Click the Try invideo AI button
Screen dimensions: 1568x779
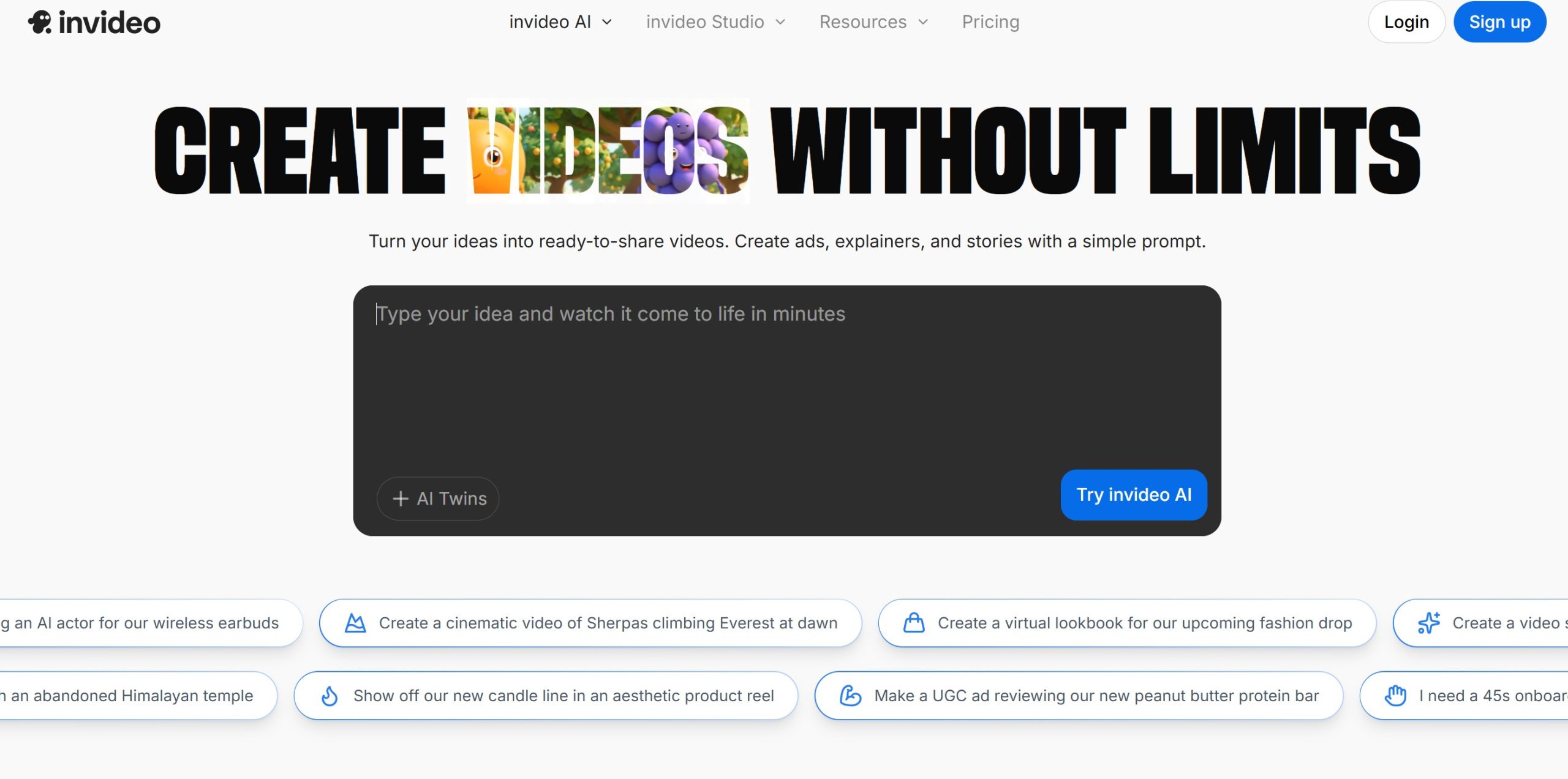[x=1134, y=495]
